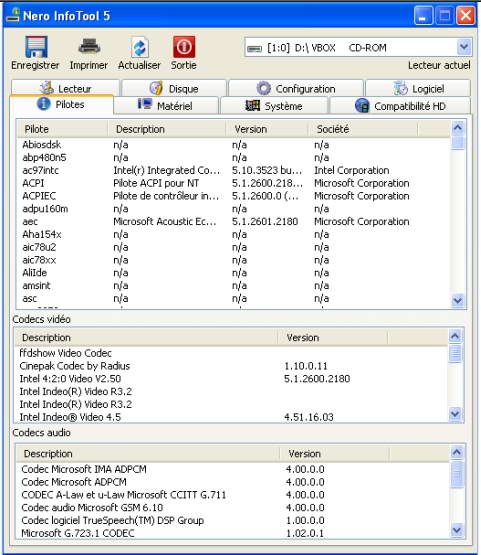Viewport: 481px width, 555px height.
Task: Click Version header in Codecs audio list
Action: (x=334, y=453)
